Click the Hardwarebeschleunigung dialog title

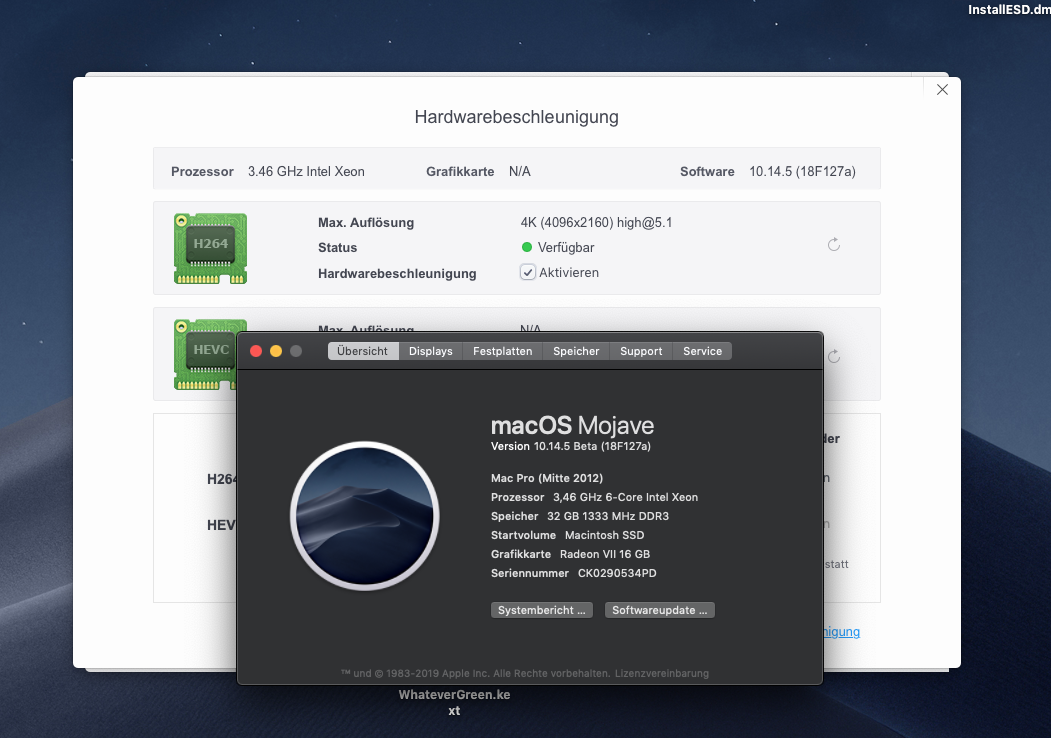pos(516,117)
